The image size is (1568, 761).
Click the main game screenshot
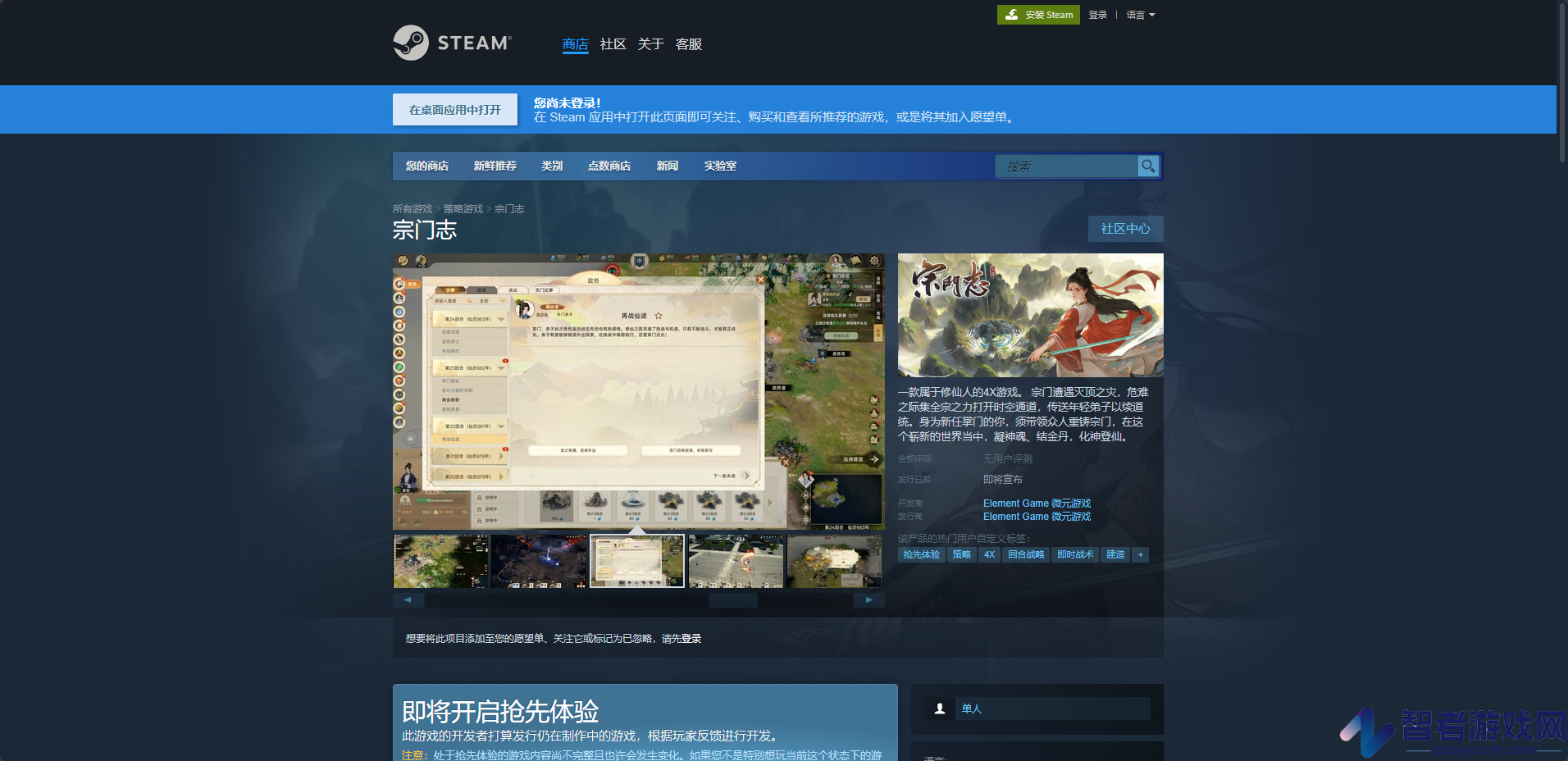click(x=639, y=391)
